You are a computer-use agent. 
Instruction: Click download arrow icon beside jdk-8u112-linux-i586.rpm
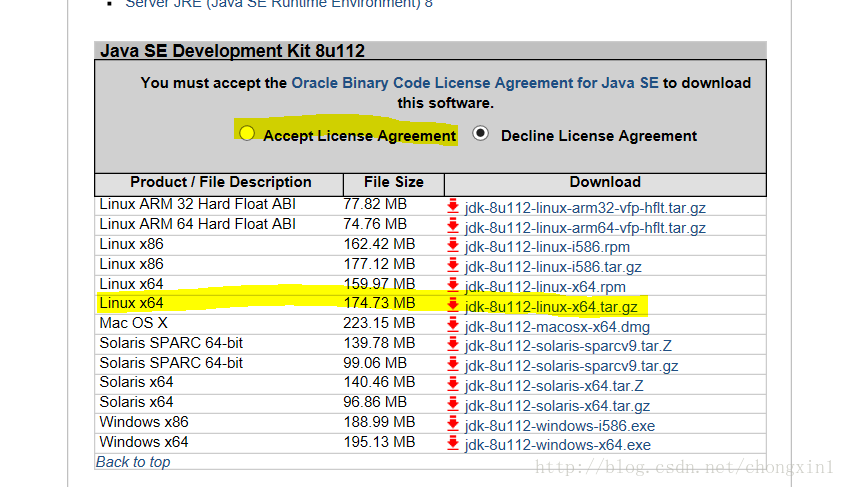[453, 246]
